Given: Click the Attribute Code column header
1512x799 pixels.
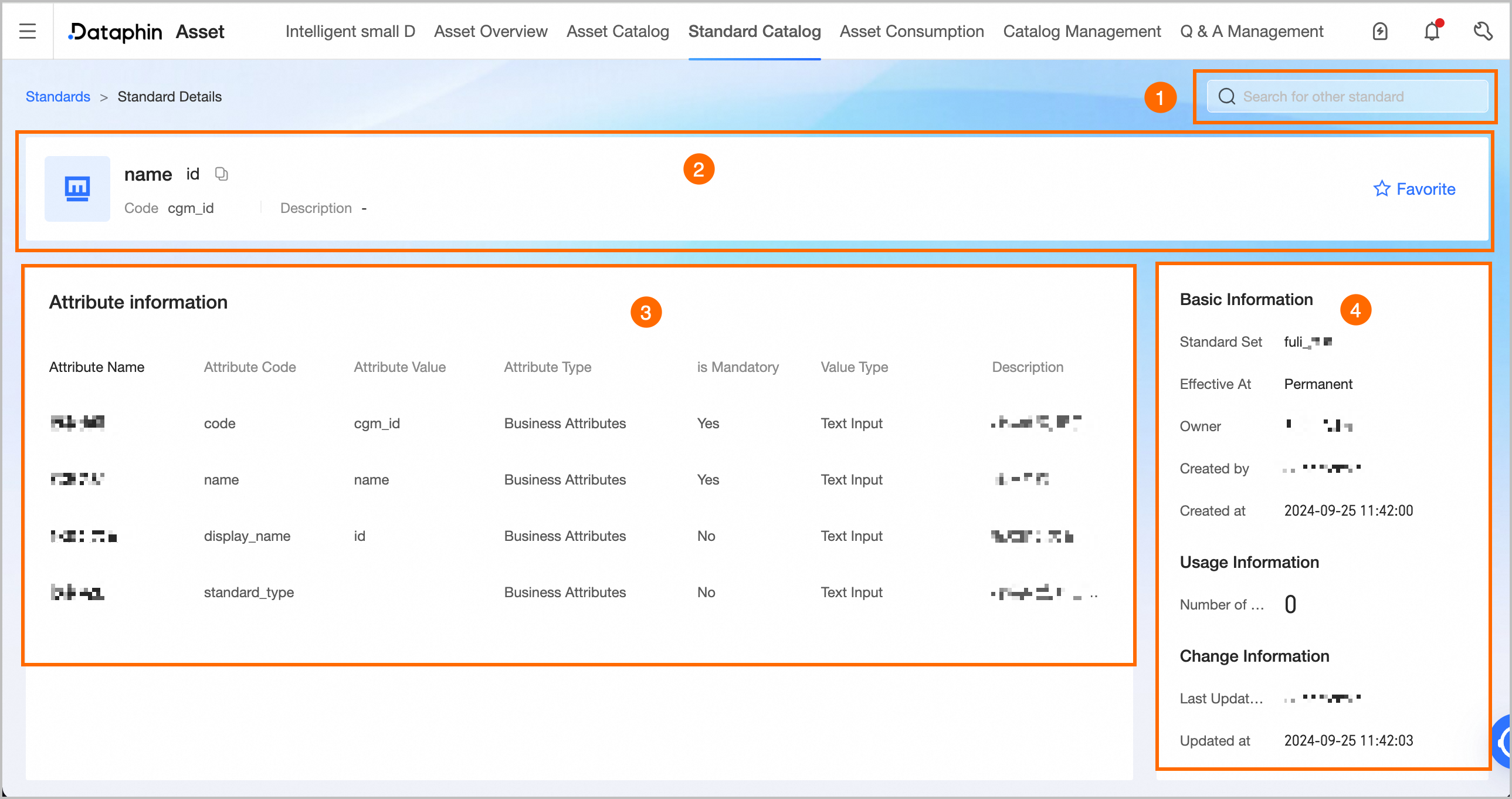Looking at the screenshot, I should click(249, 367).
